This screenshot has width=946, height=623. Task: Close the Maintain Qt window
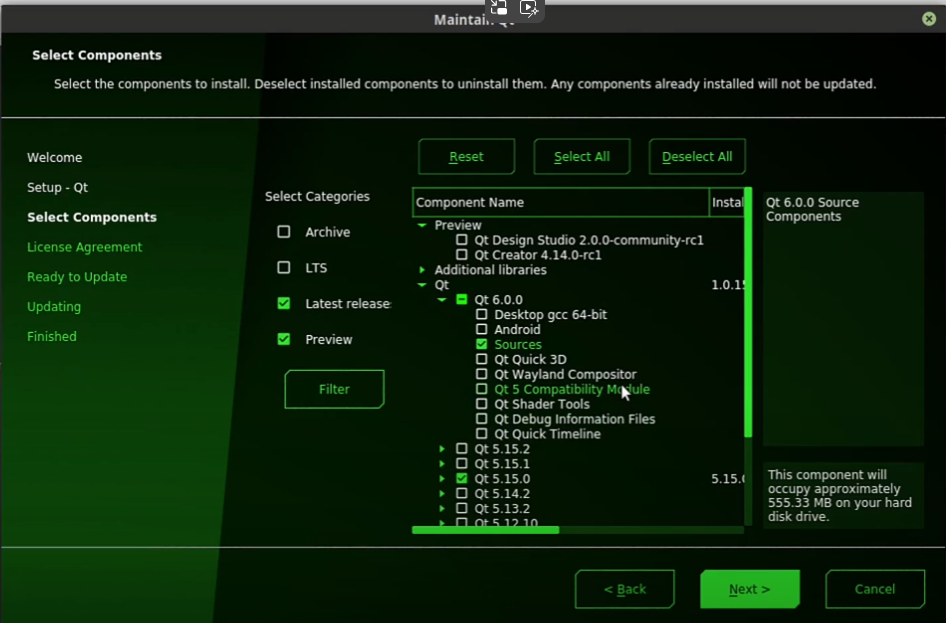(x=929, y=19)
